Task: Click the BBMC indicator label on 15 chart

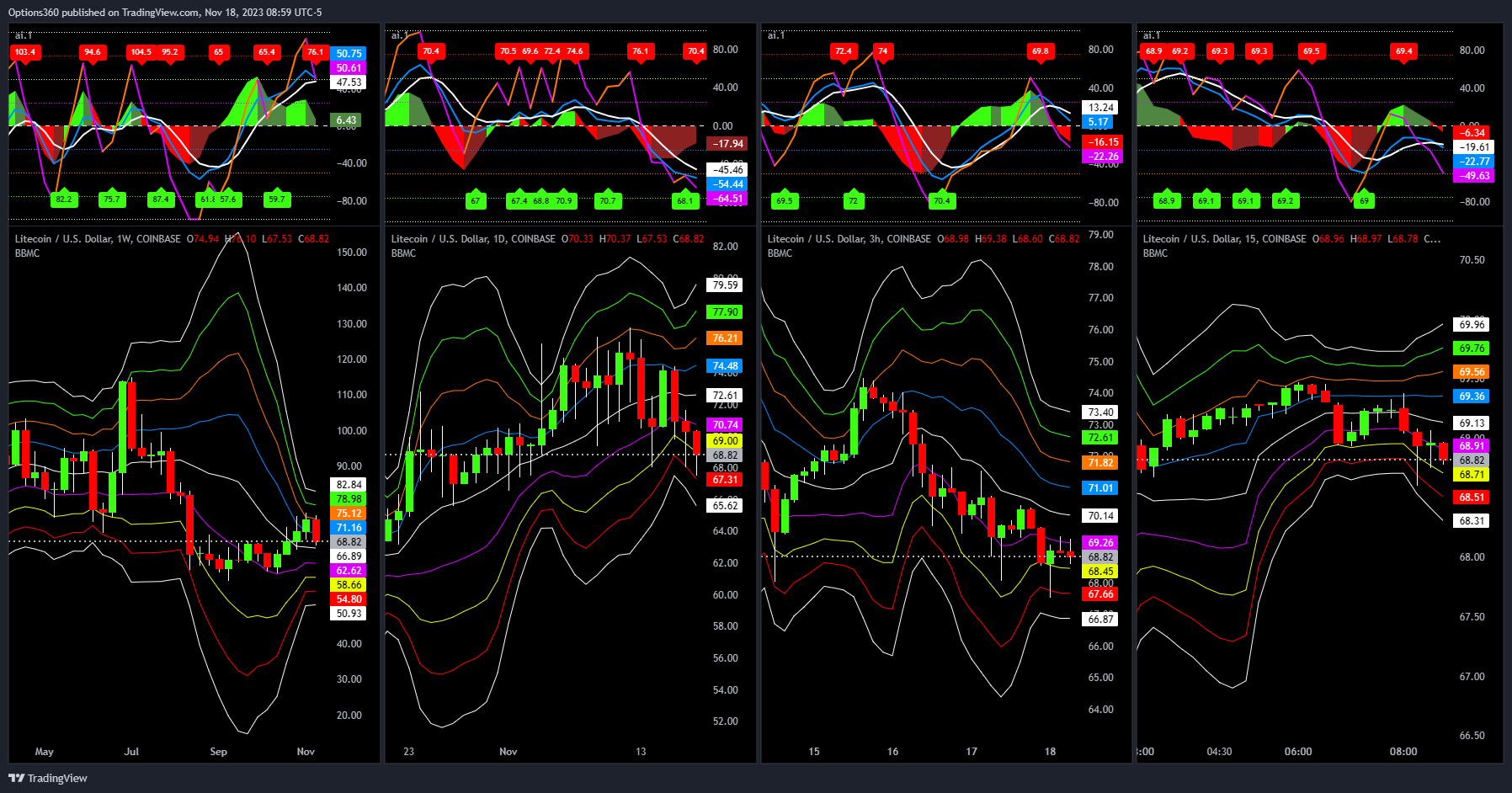Action: tap(1155, 253)
